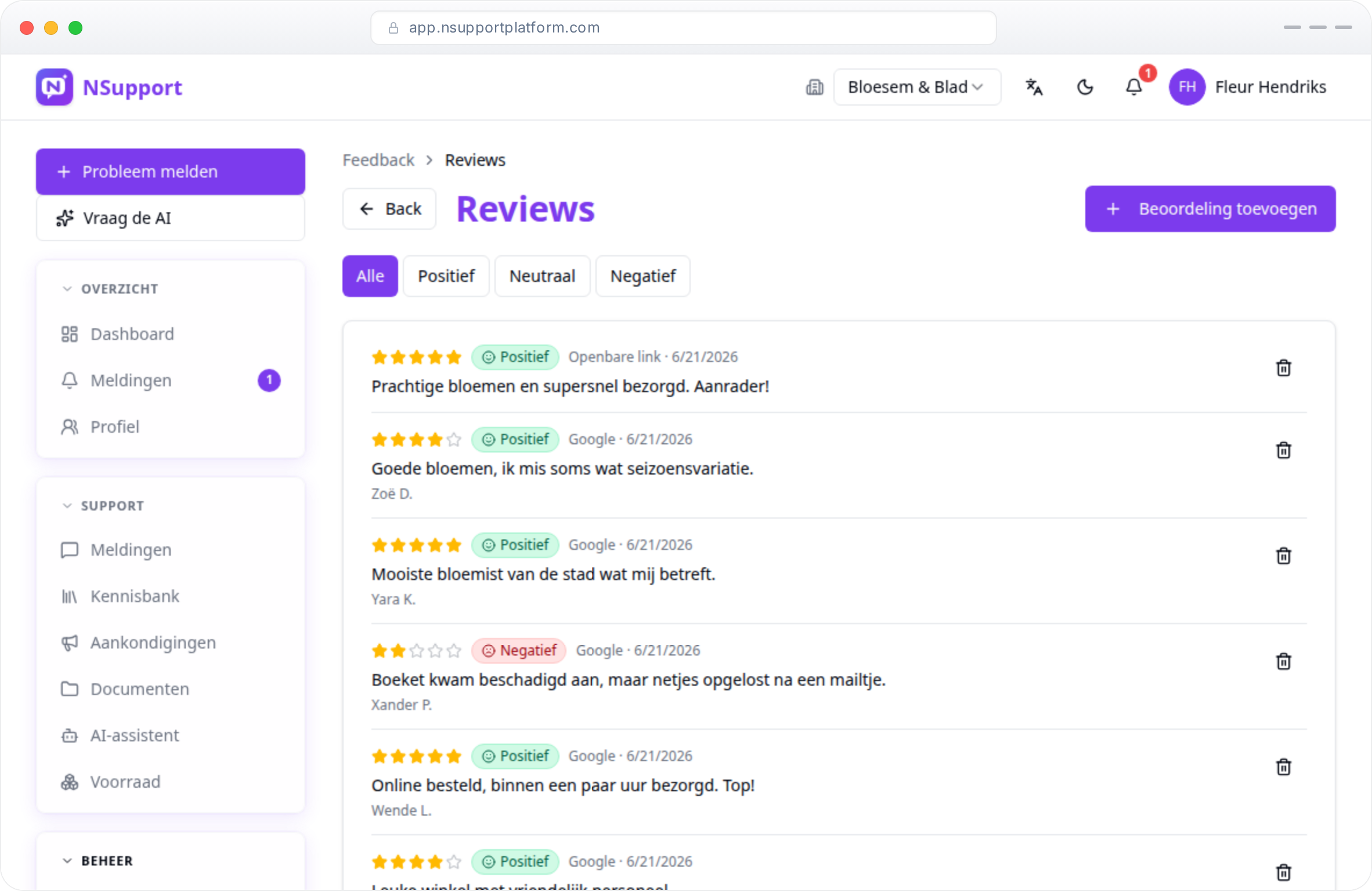Click the Back button
1372x891 pixels.
(389, 209)
